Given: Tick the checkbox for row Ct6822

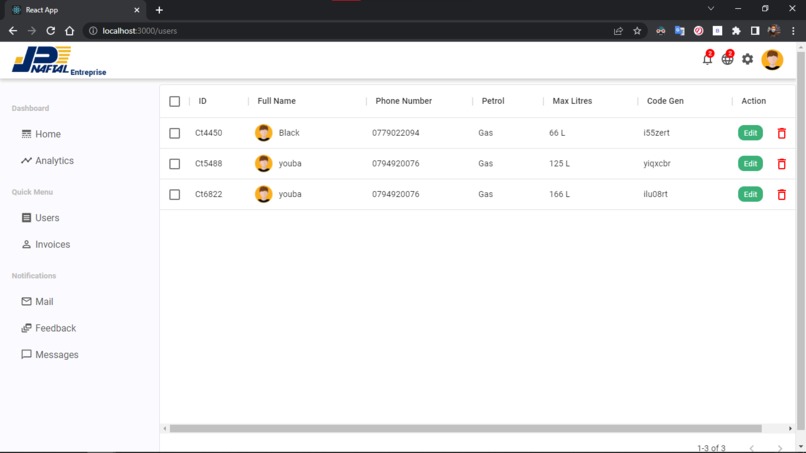Looking at the screenshot, I should click(175, 195).
